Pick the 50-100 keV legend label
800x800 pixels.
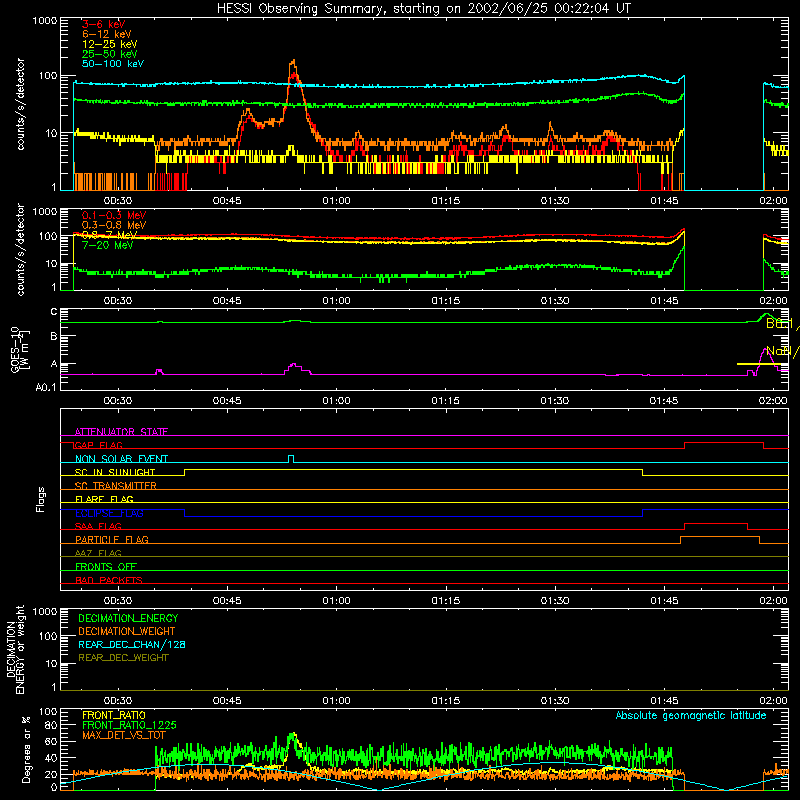[113, 64]
